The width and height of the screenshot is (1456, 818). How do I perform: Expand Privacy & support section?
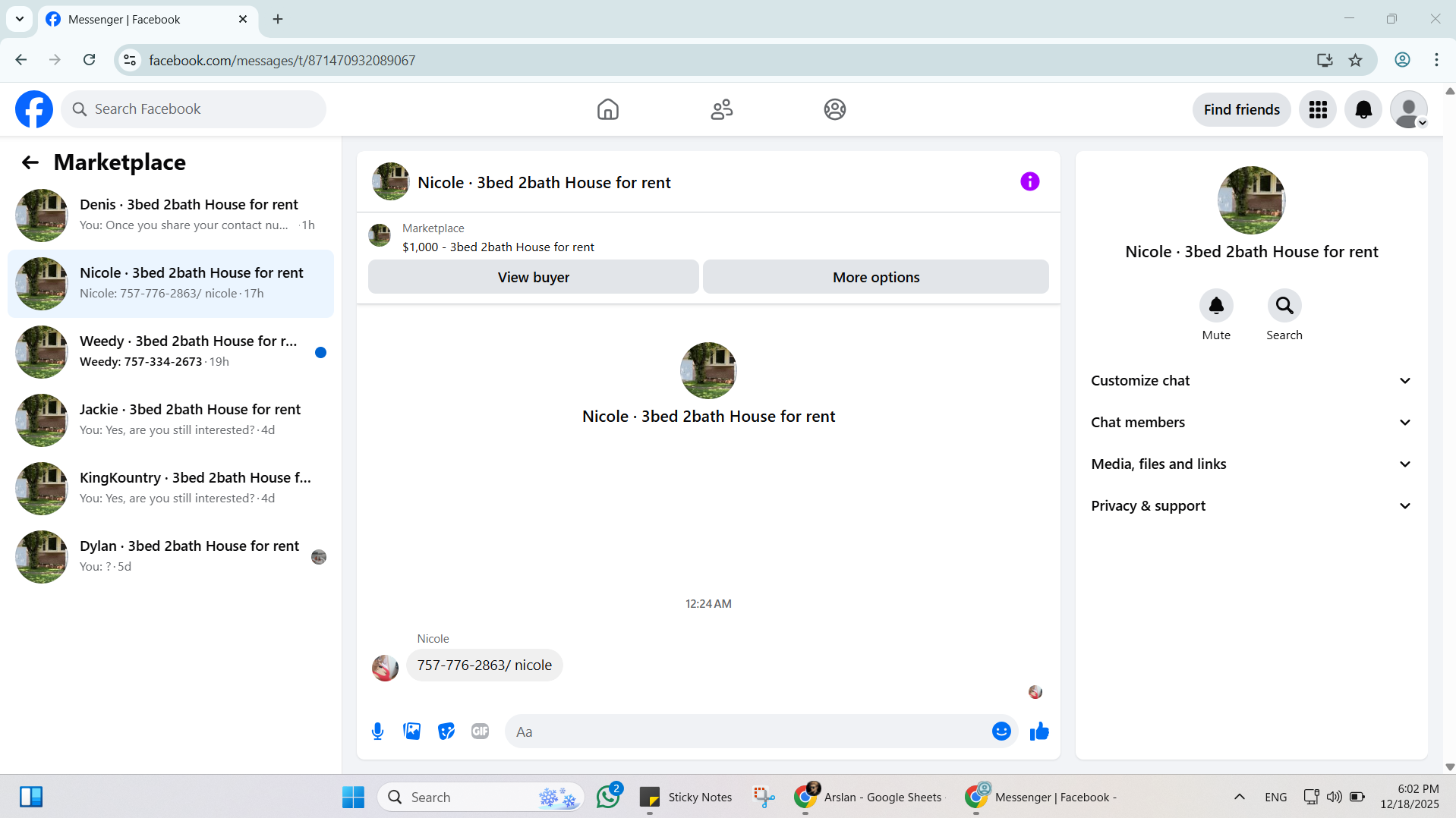tap(1251, 506)
